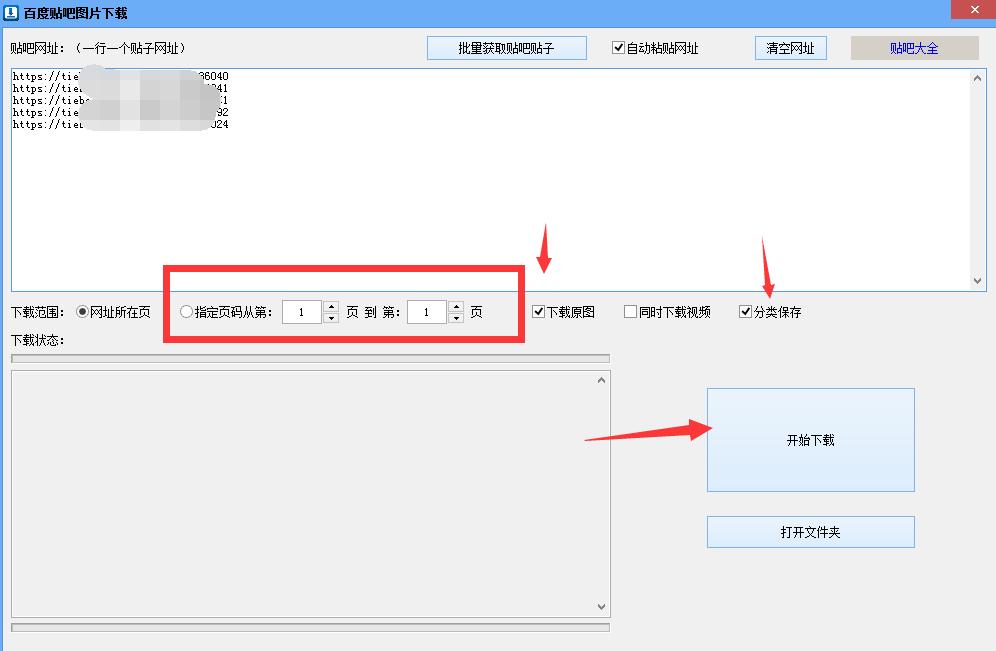996x651 pixels.
Task: Click the 下载范围 label text
Action: 37,312
